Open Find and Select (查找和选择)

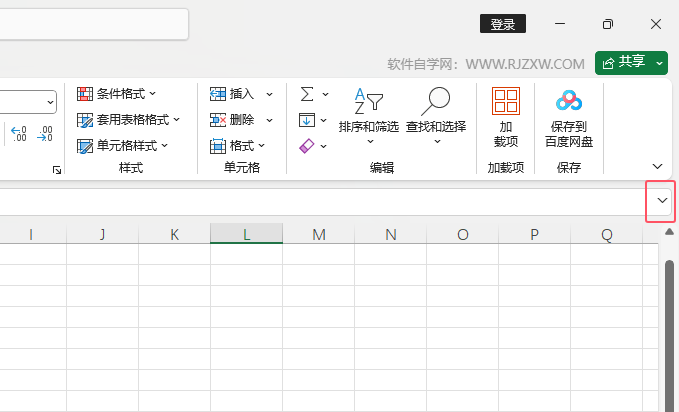tap(436, 115)
